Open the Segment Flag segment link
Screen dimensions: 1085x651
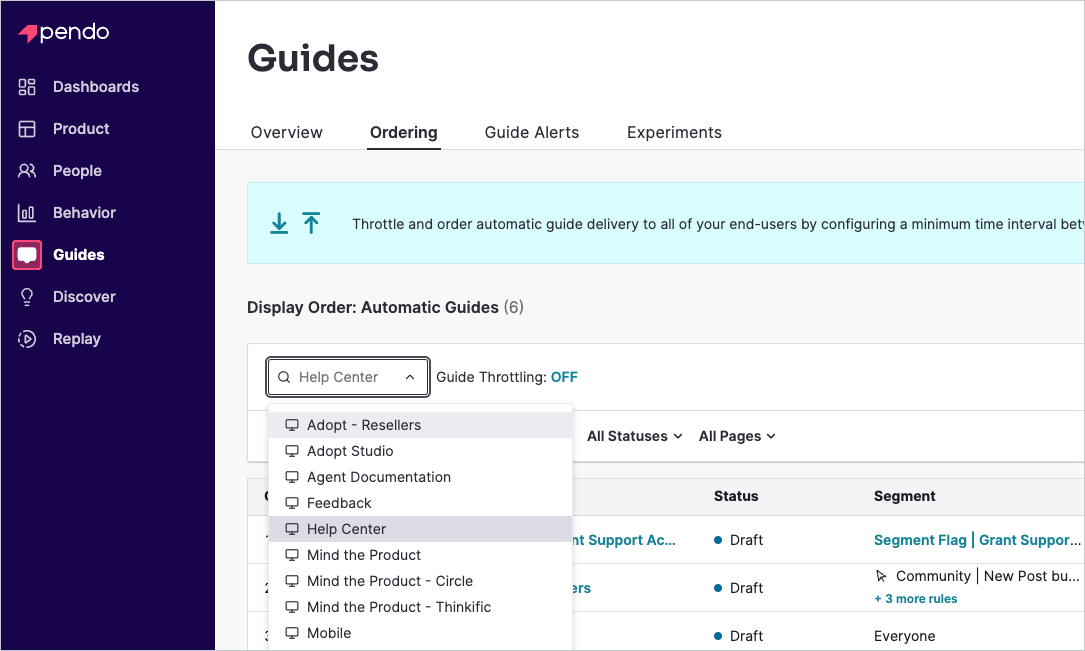pos(920,540)
